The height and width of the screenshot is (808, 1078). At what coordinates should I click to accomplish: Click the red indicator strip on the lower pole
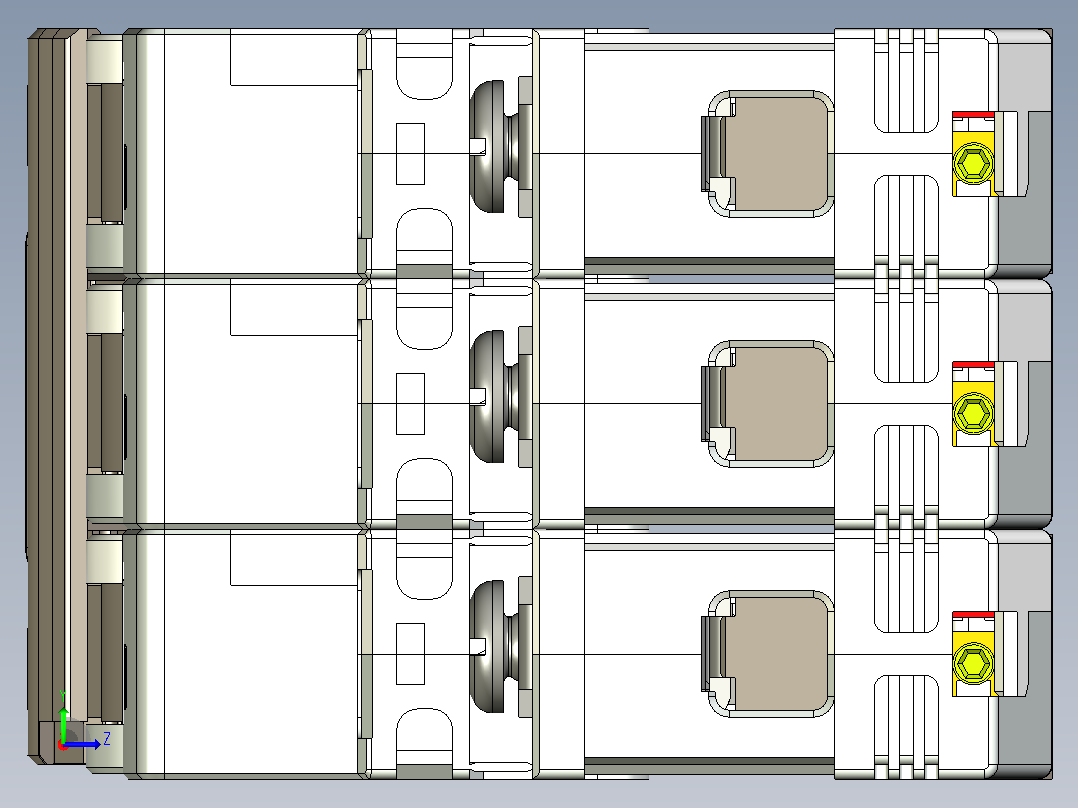point(973,614)
